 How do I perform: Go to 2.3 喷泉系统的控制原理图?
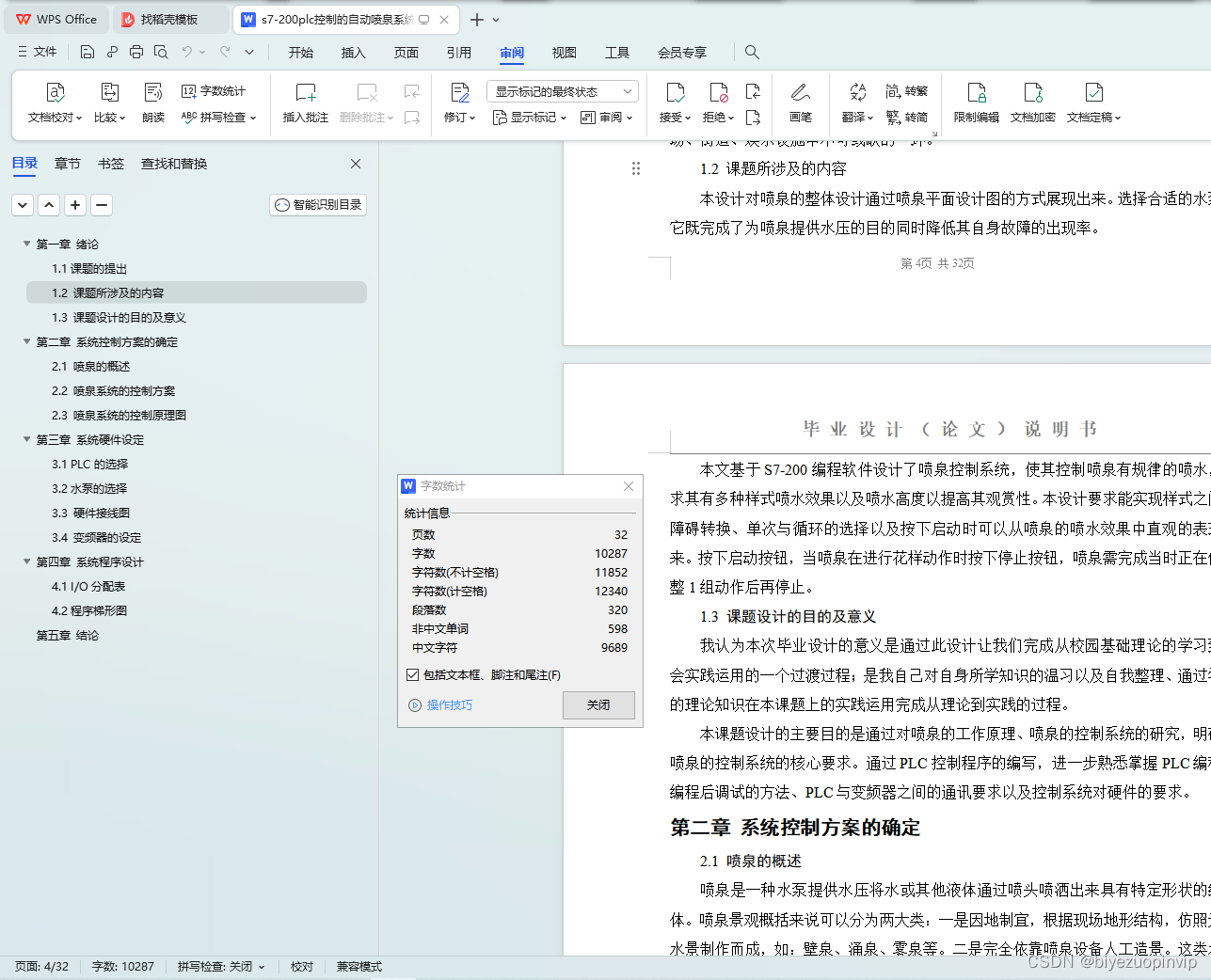(119, 415)
